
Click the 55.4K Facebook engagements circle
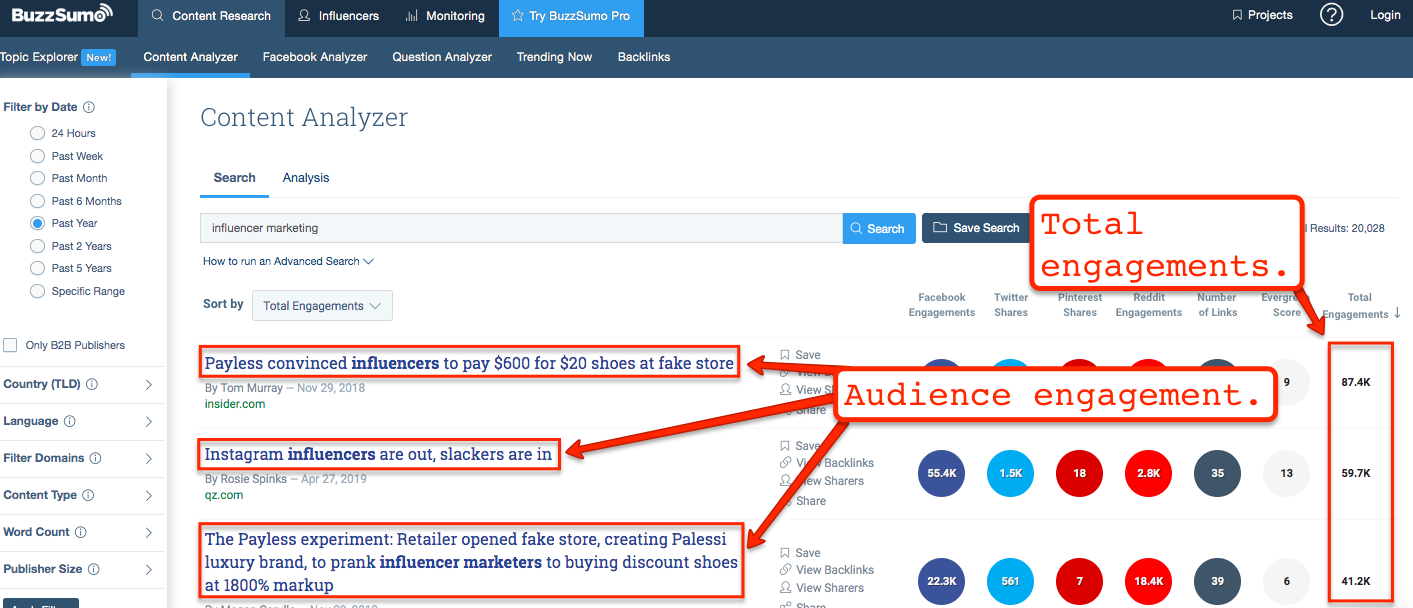coord(941,473)
